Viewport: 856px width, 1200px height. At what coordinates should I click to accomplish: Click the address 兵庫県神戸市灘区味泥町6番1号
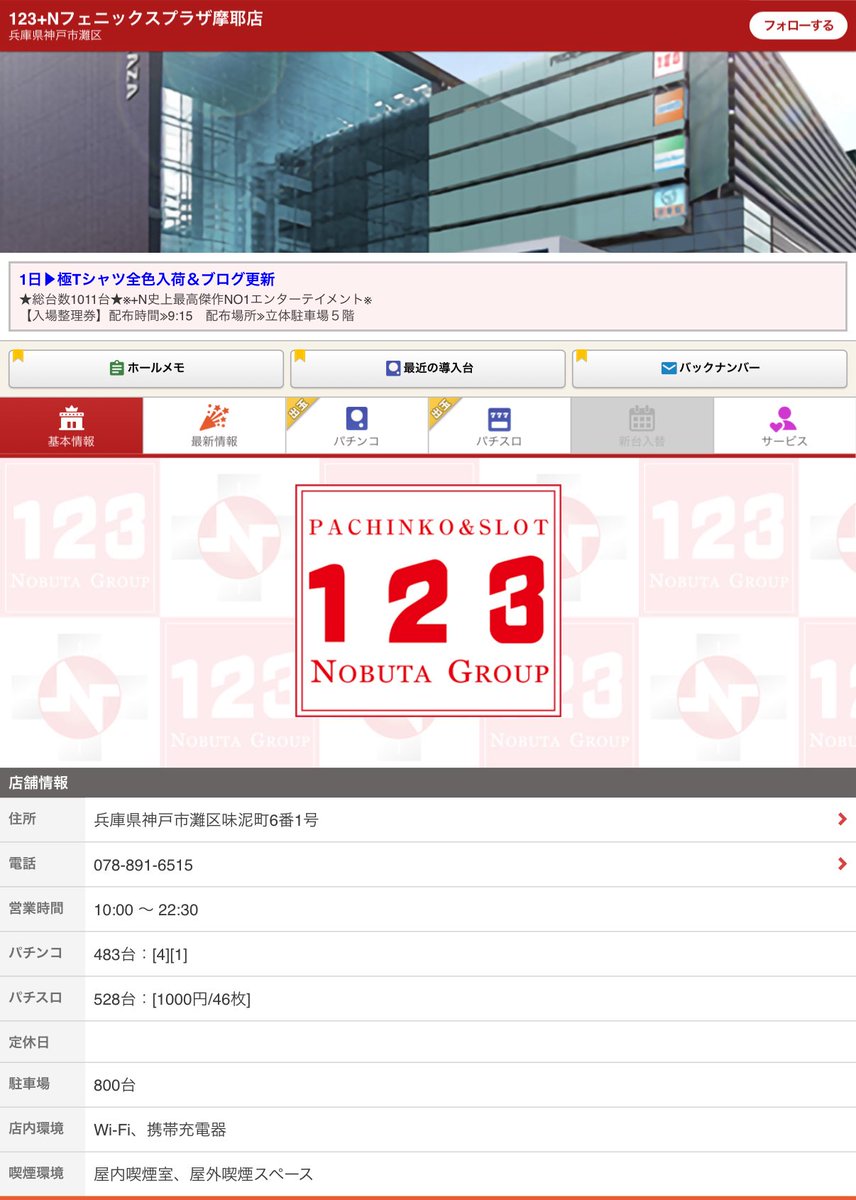coord(206,820)
